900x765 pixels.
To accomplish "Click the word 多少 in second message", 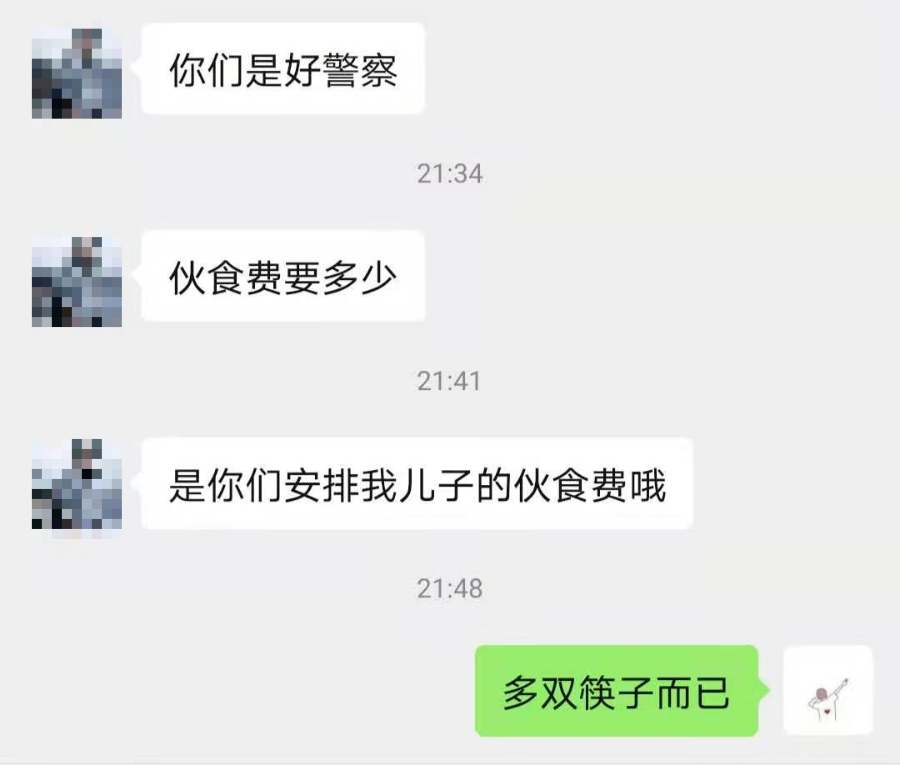I will coord(360,278).
